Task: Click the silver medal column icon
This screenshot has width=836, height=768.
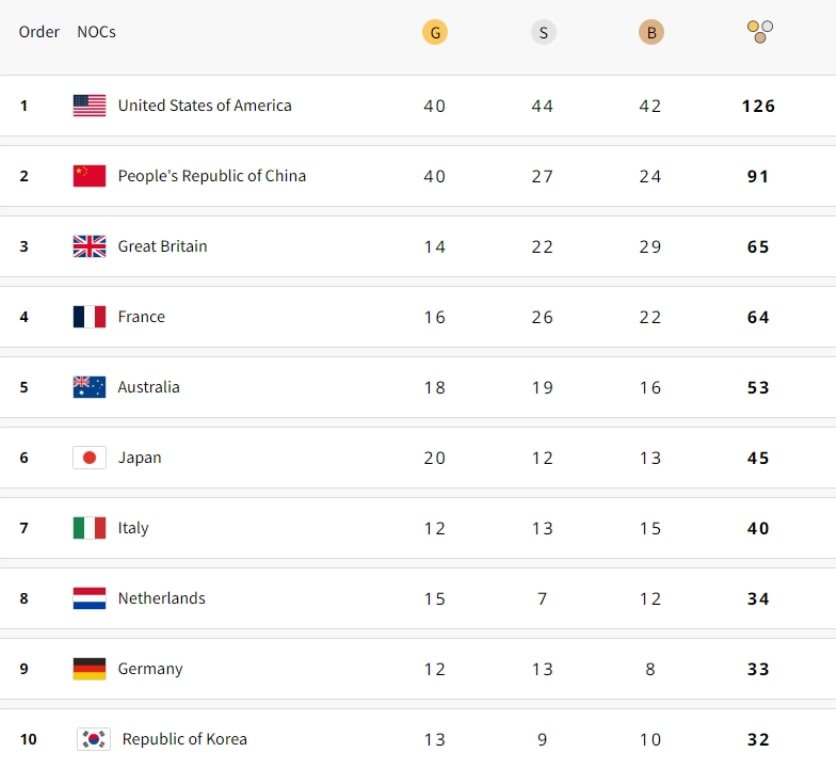Action: click(x=543, y=32)
